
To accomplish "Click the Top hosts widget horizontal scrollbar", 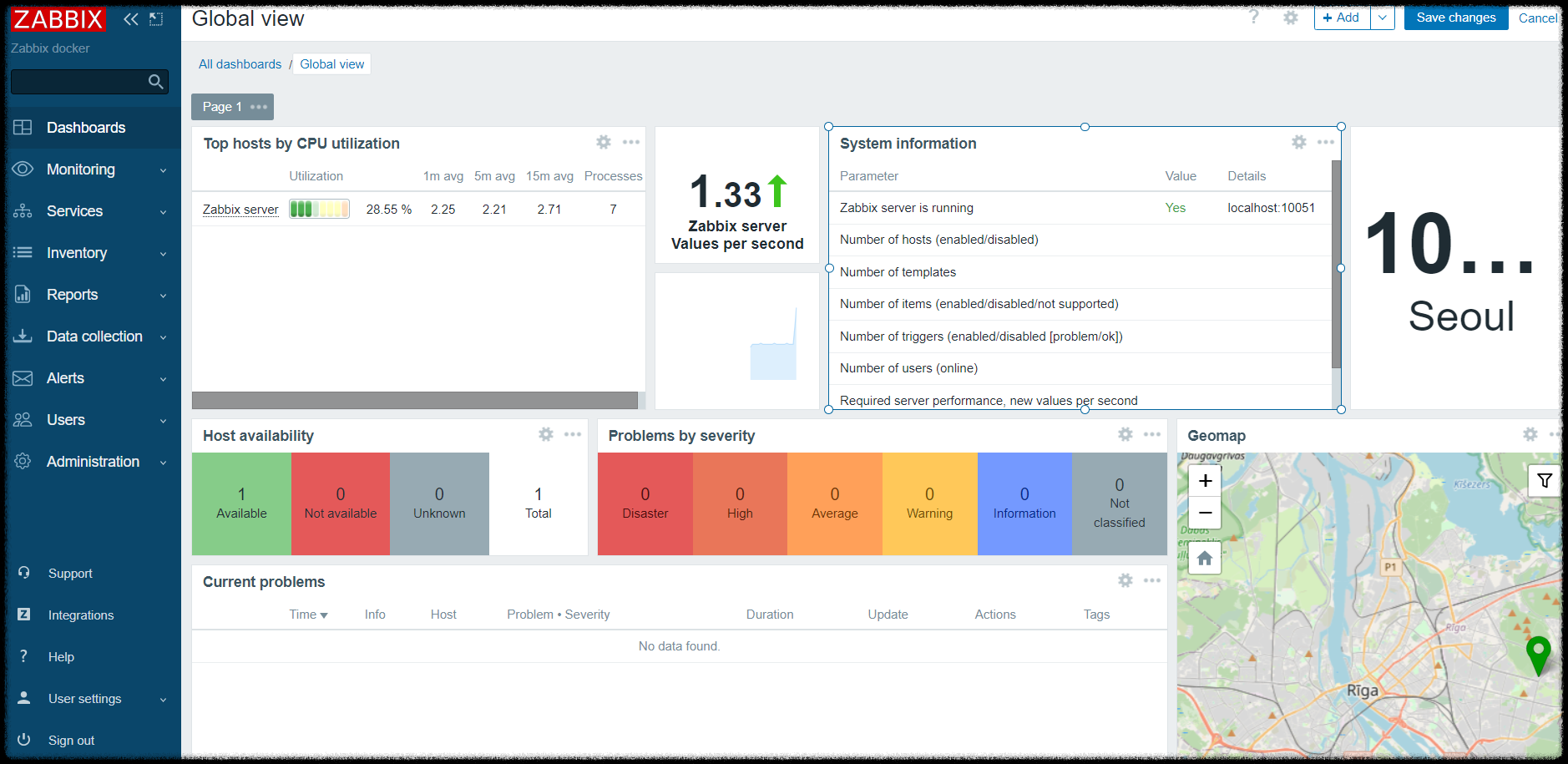I will [x=415, y=401].
